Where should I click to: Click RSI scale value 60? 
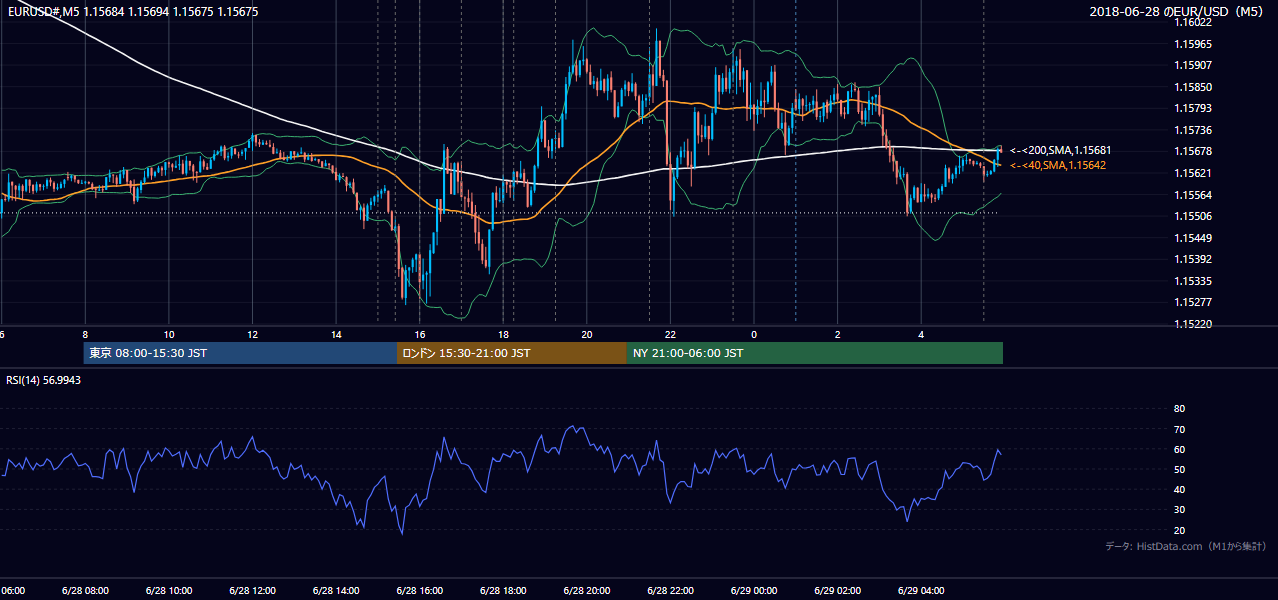tap(1180, 449)
